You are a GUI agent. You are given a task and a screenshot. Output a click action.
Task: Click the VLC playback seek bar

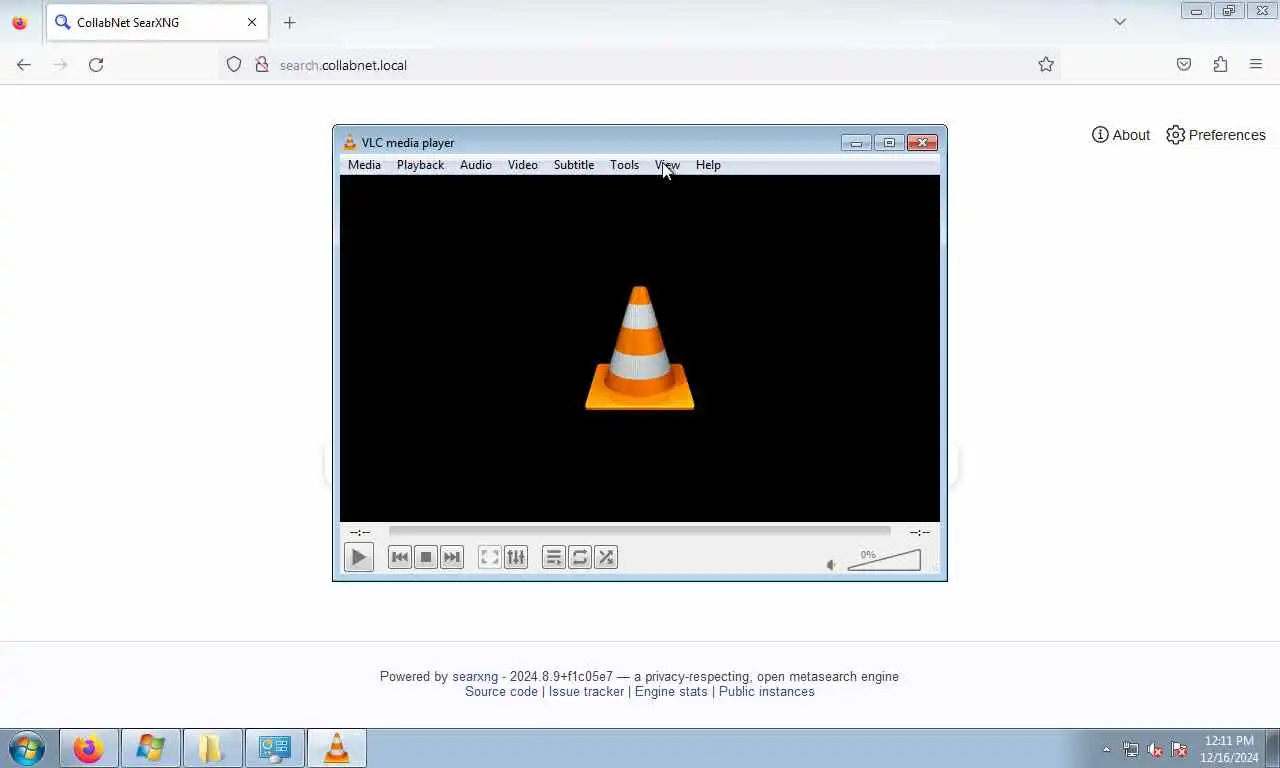coord(639,531)
